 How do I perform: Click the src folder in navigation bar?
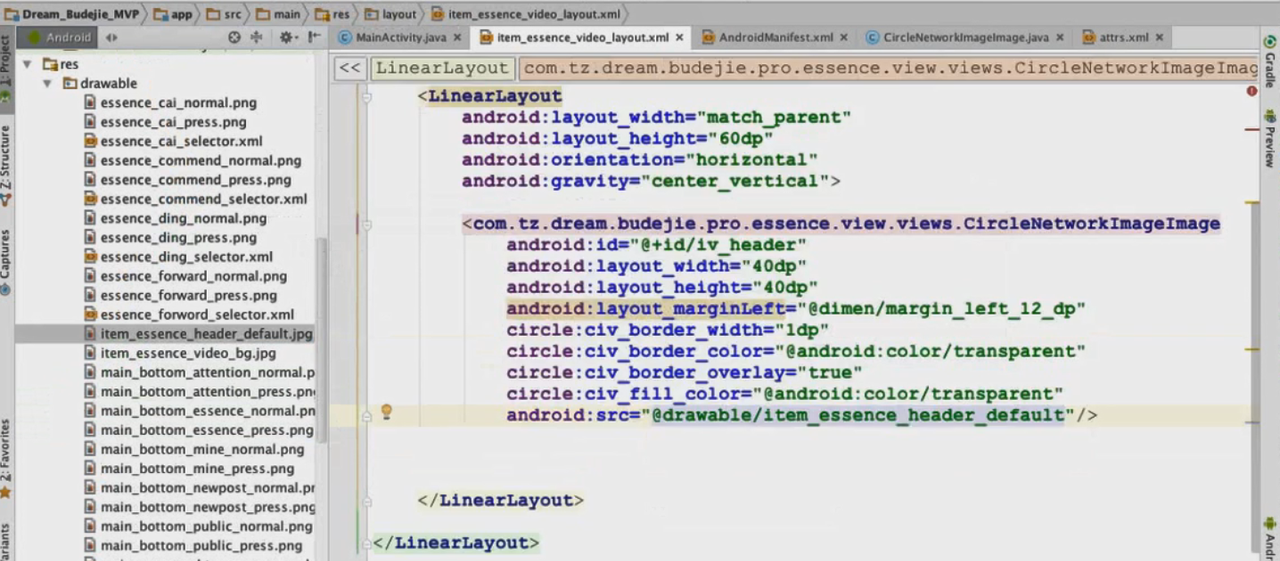point(225,14)
